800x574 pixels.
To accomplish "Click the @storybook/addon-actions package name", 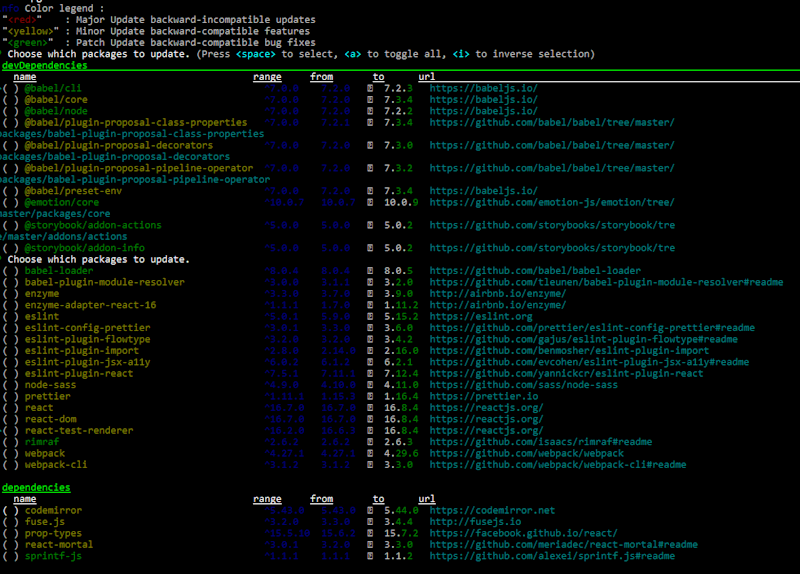I will click(93, 225).
